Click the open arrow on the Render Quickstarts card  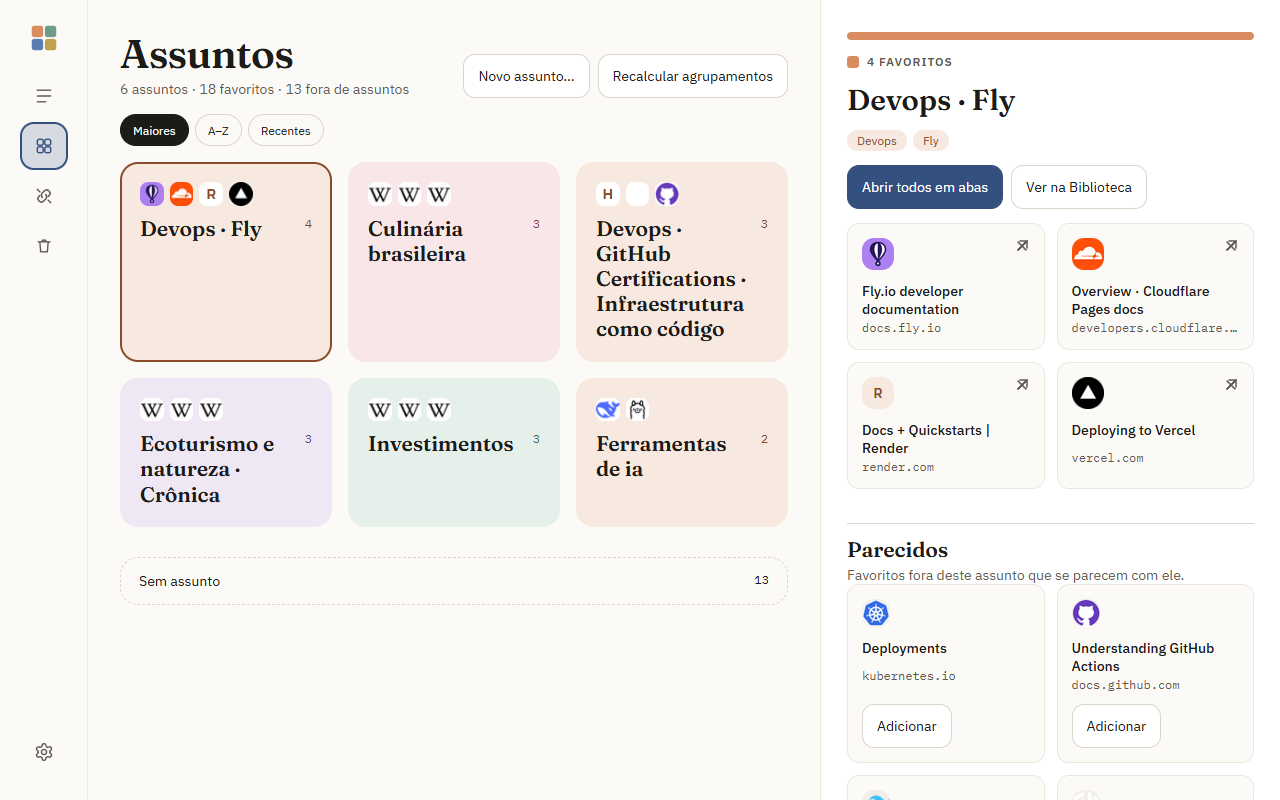point(1022,385)
